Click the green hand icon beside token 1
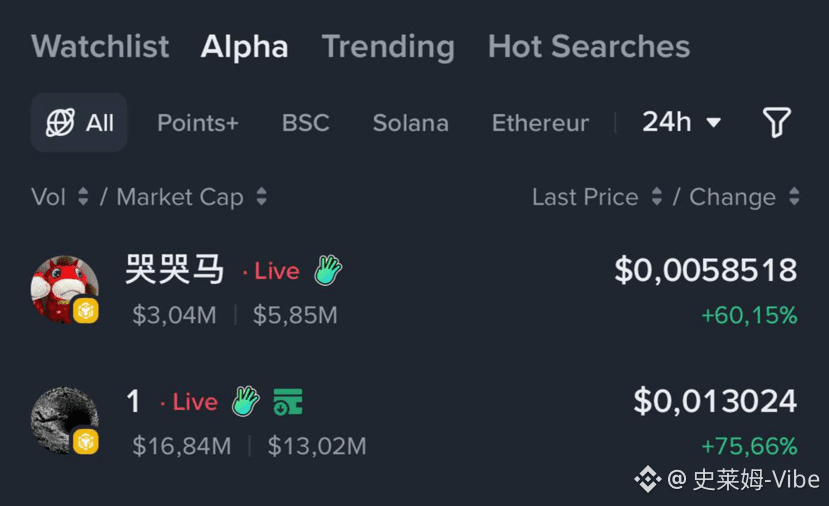Image resolution: width=829 pixels, height=506 pixels. click(x=246, y=401)
